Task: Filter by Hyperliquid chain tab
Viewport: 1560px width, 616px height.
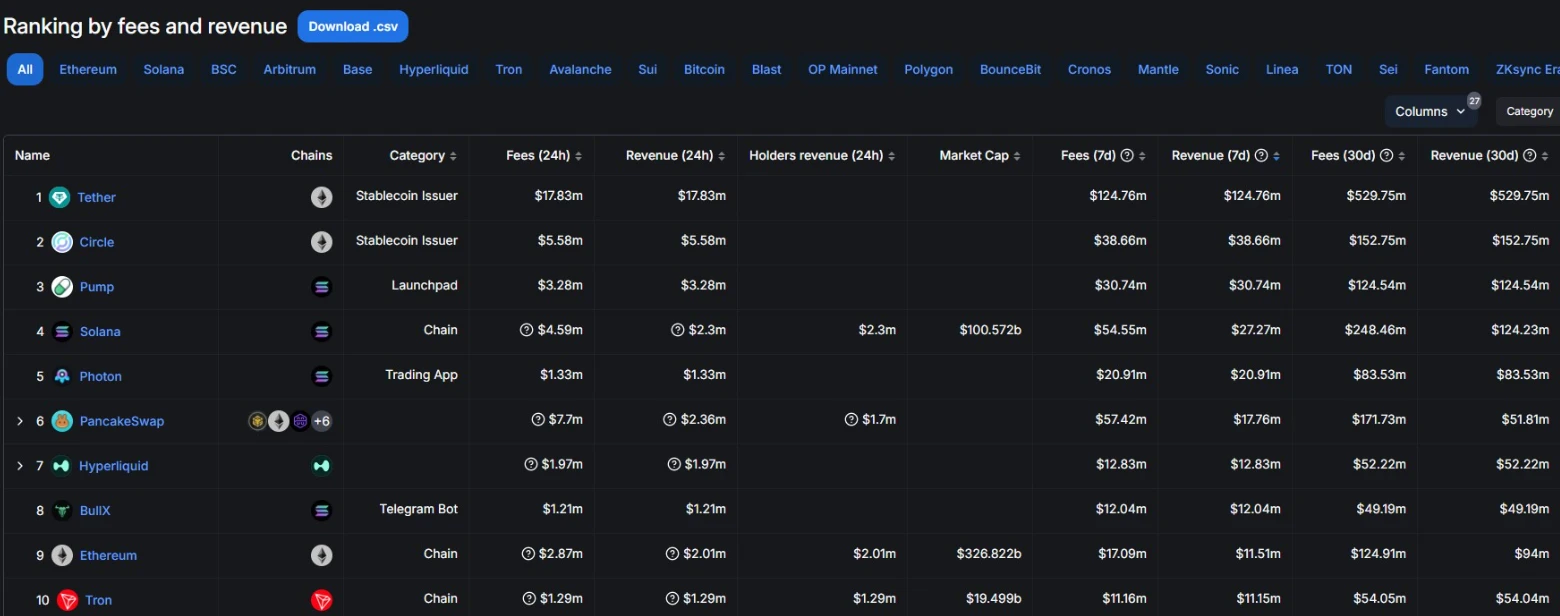Action: tap(434, 69)
